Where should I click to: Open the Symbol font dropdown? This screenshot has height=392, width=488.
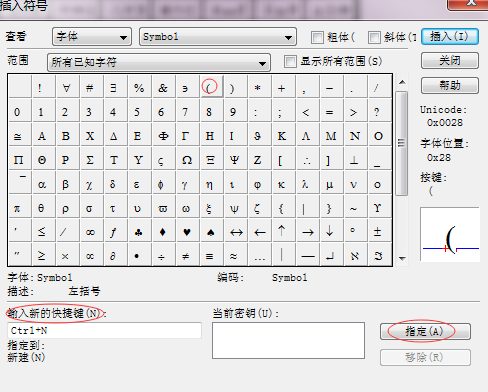(x=218, y=37)
